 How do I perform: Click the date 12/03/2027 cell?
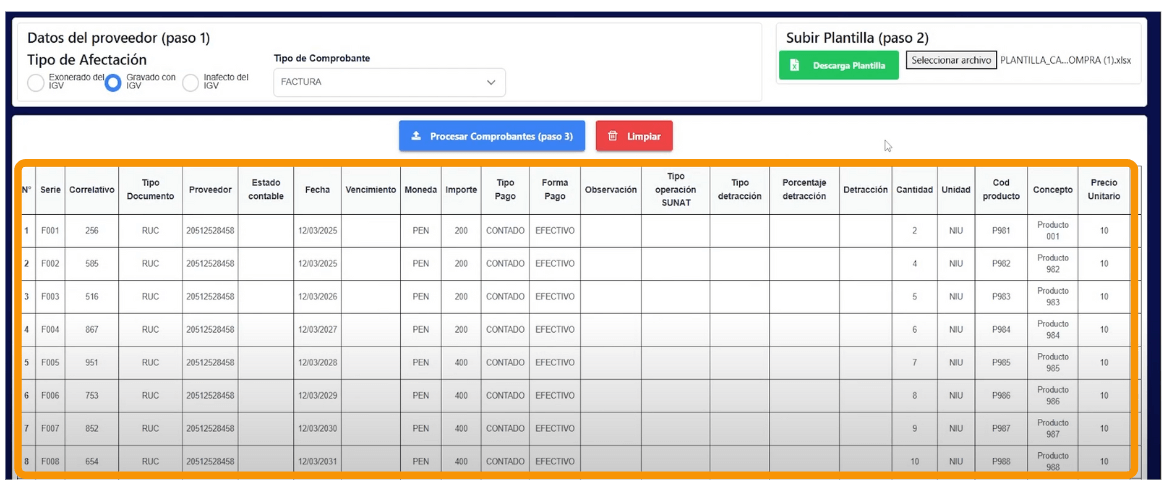click(317, 330)
